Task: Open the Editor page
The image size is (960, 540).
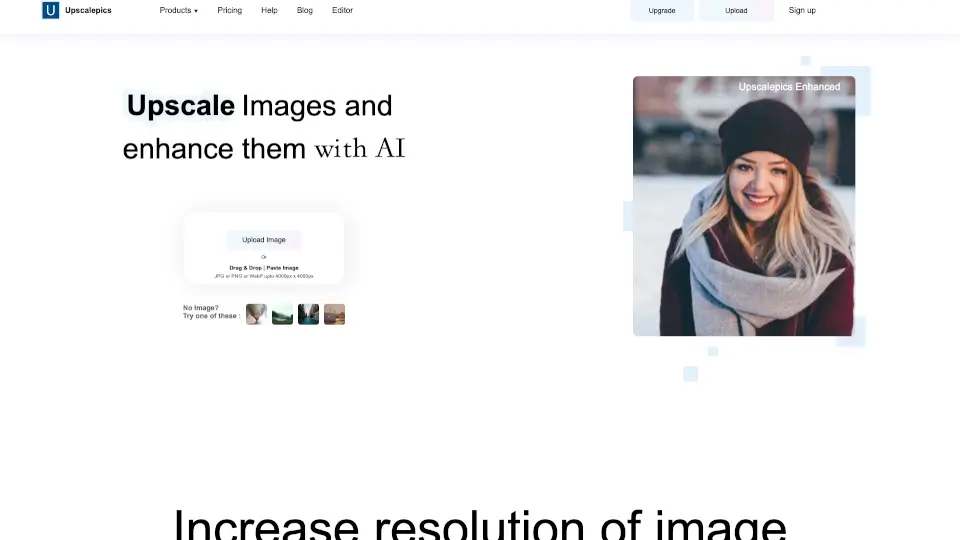Action: (x=342, y=10)
